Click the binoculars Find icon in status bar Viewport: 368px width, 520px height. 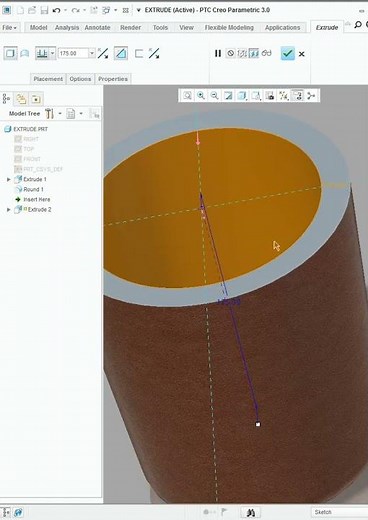(x=250, y=512)
